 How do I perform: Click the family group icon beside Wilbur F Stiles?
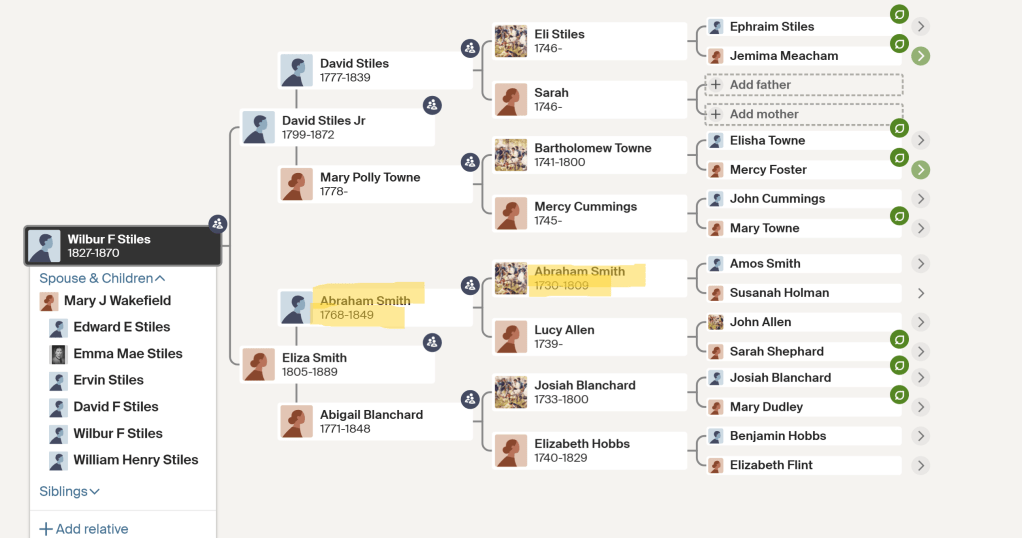pyautogui.click(x=217, y=223)
